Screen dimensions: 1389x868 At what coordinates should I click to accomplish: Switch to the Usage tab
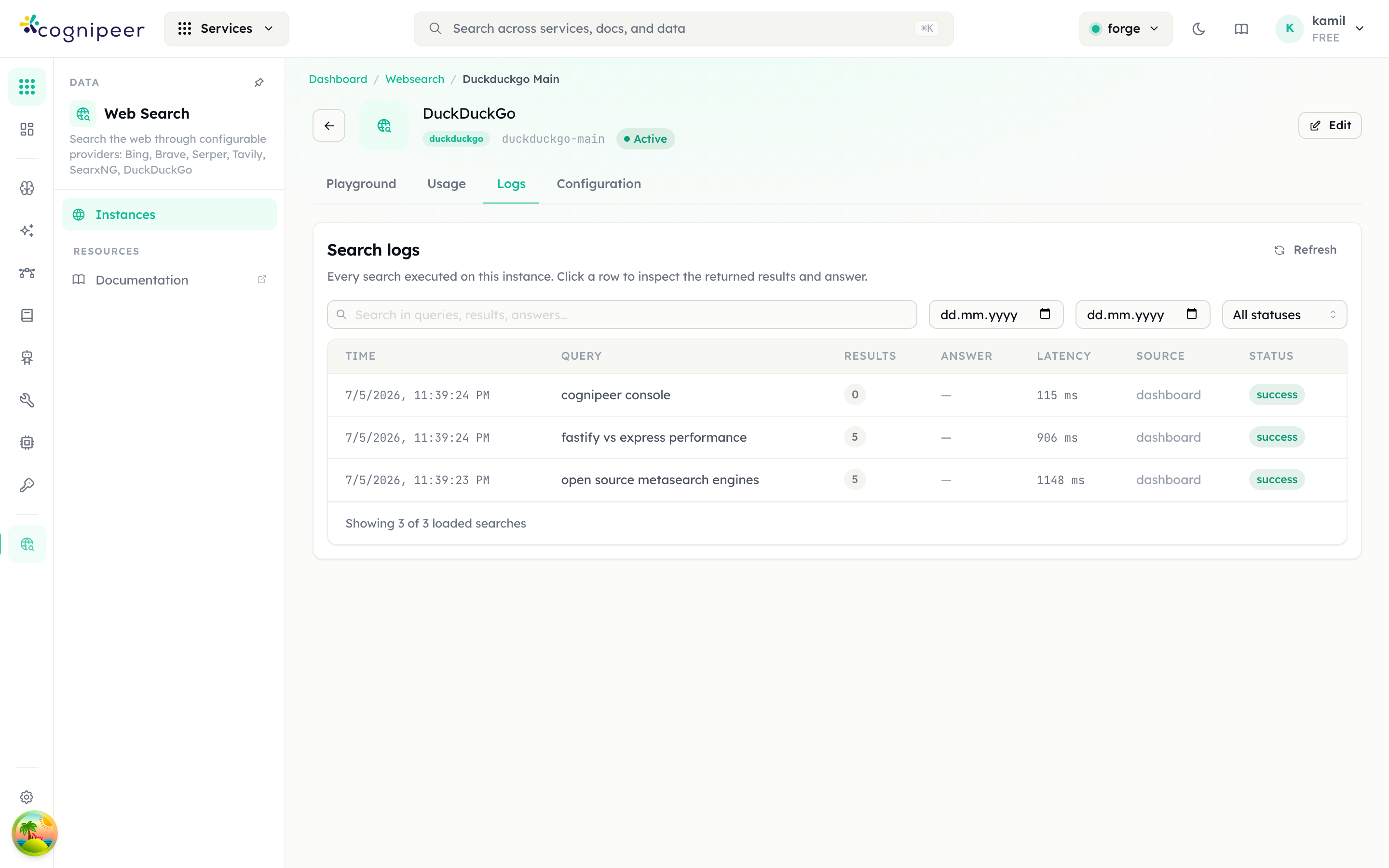[x=446, y=184]
